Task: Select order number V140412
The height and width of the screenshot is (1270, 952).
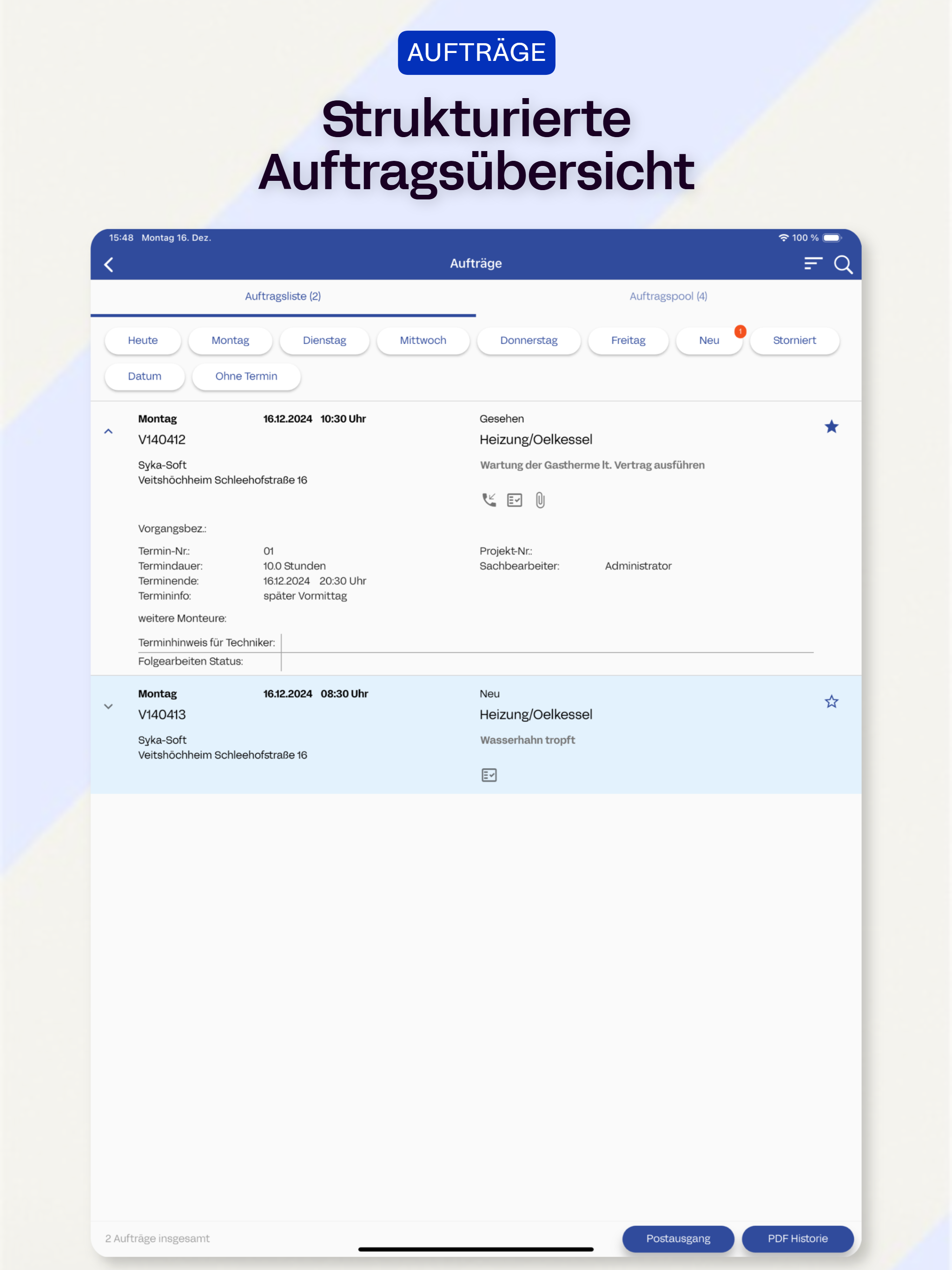Action: click(162, 440)
